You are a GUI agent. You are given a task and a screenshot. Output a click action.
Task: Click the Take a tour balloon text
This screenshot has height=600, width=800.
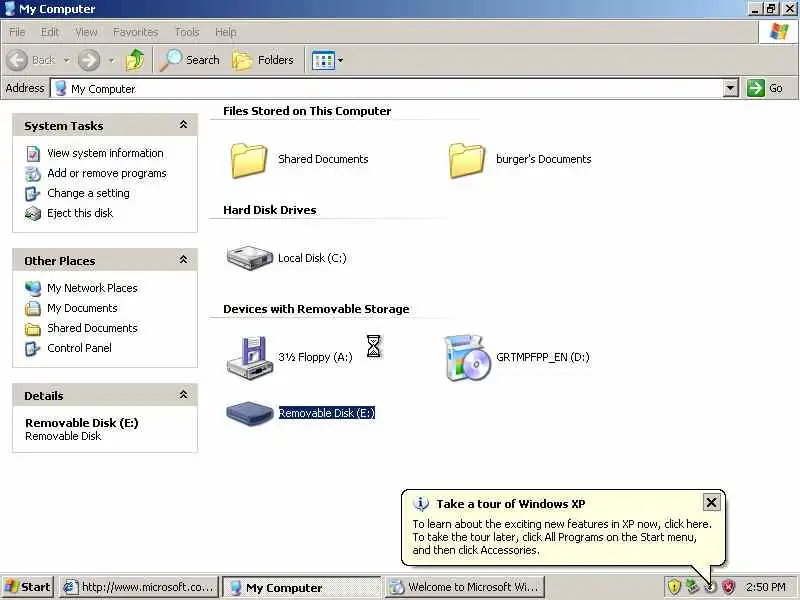tap(562, 537)
